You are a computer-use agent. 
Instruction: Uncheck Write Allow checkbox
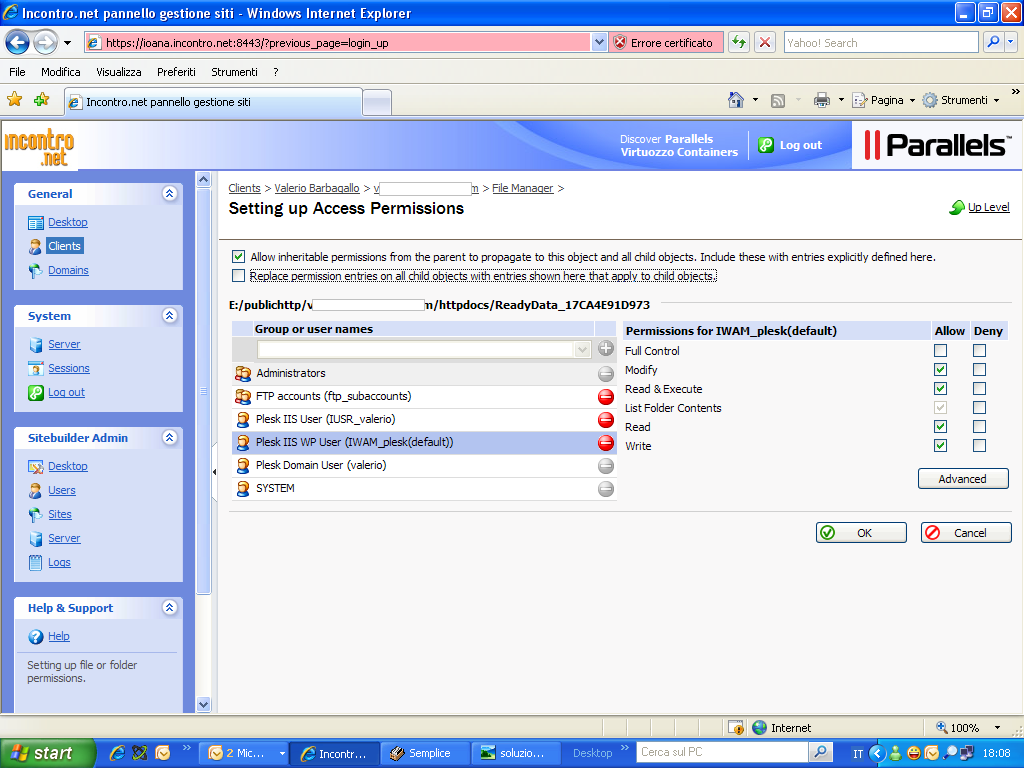(940, 445)
